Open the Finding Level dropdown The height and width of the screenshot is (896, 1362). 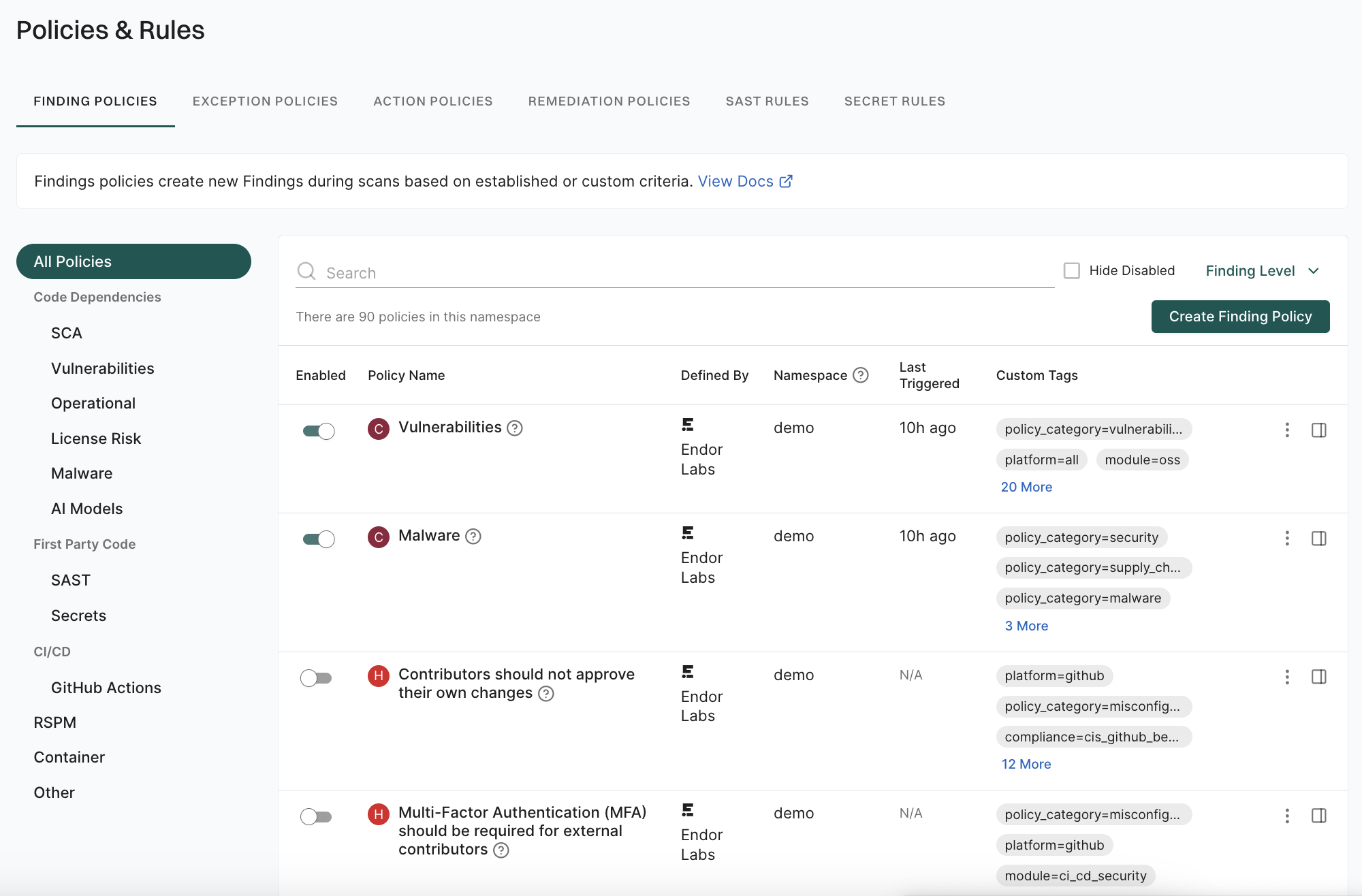[1262, 271]
